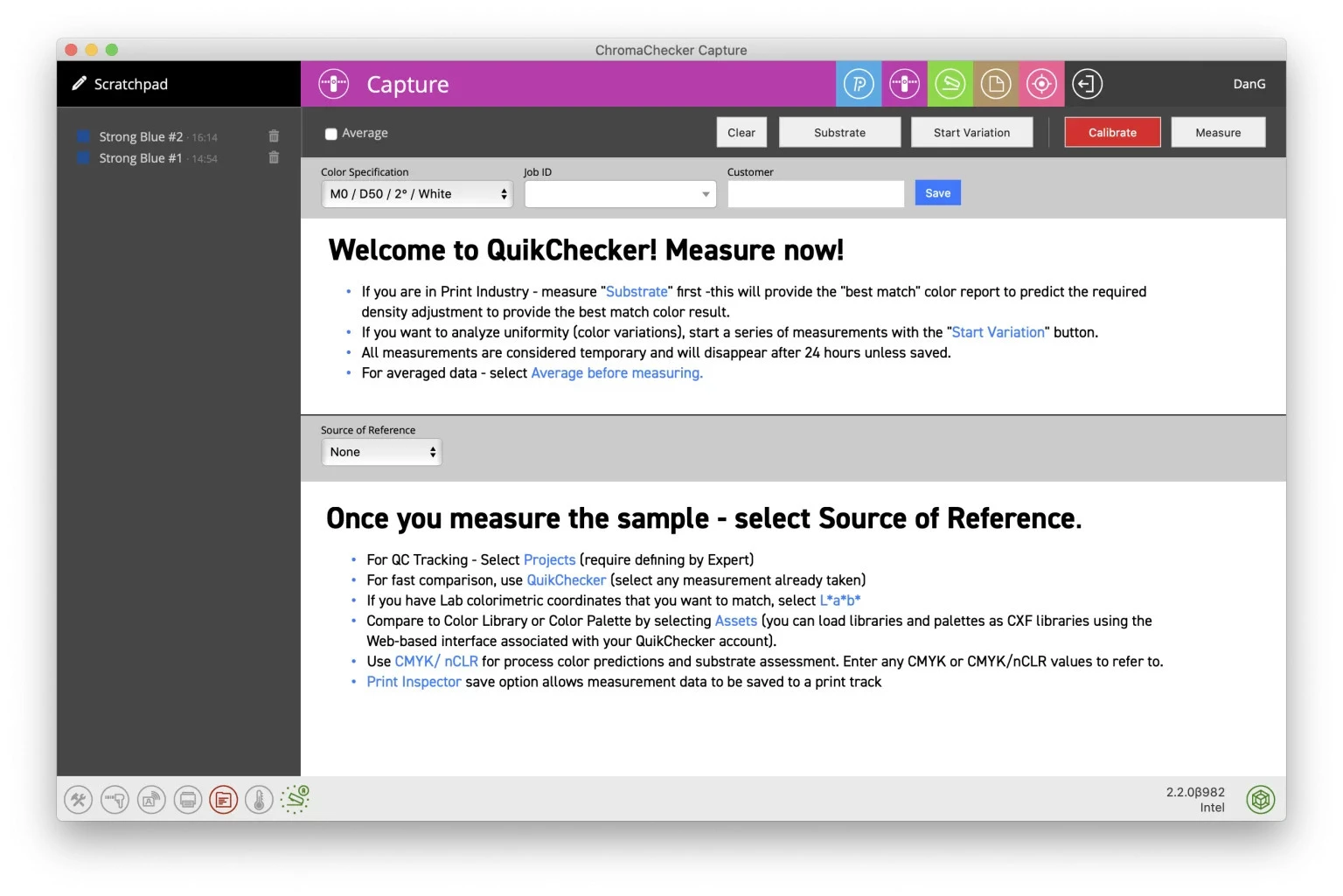The image size is (1343, 896).
Task: Click the Strong Blue #1 blue color swatch
Action: [84, 157]
